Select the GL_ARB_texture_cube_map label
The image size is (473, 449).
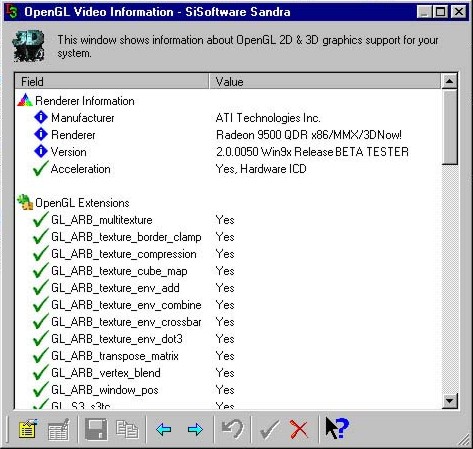[x=119, y=271]
